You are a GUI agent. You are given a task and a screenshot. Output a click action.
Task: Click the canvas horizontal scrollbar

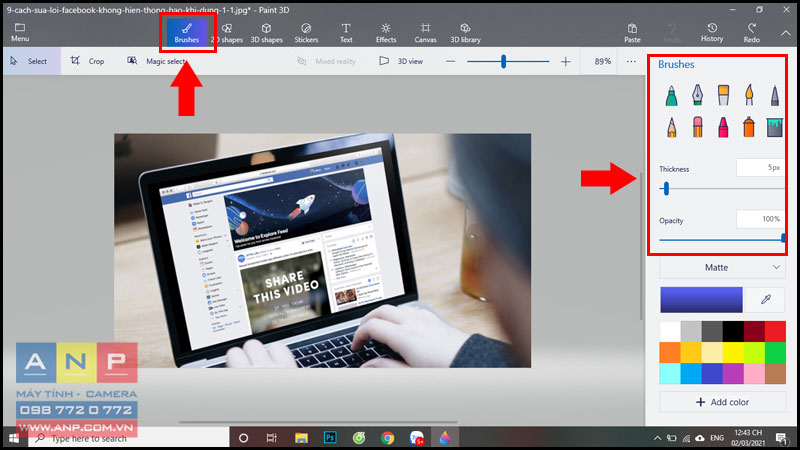(x=318, y=422)
